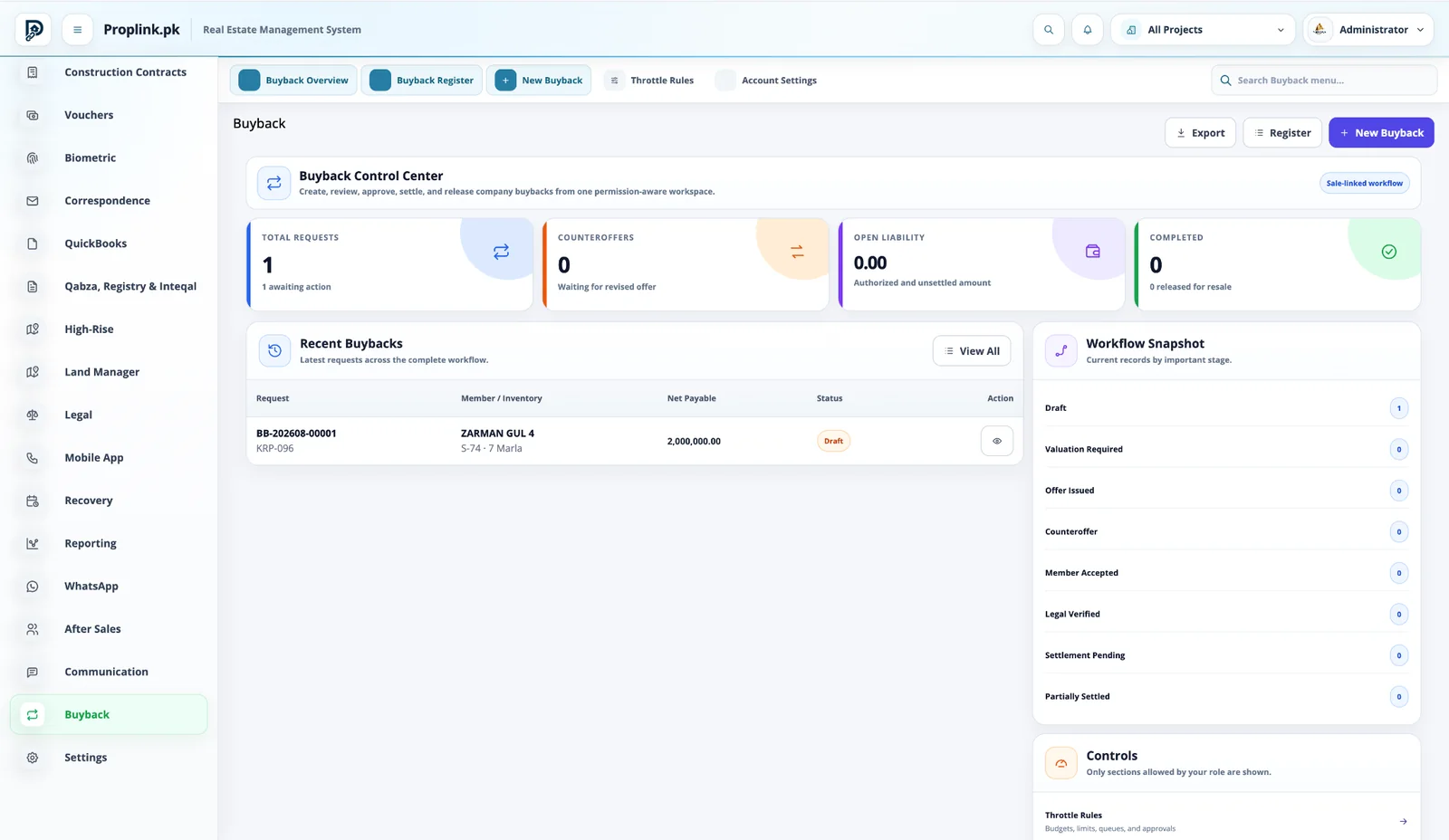The width and height of the screenshot is (1449, 840).
Task: Open the Account Settings tab
Action: point(767,81)
